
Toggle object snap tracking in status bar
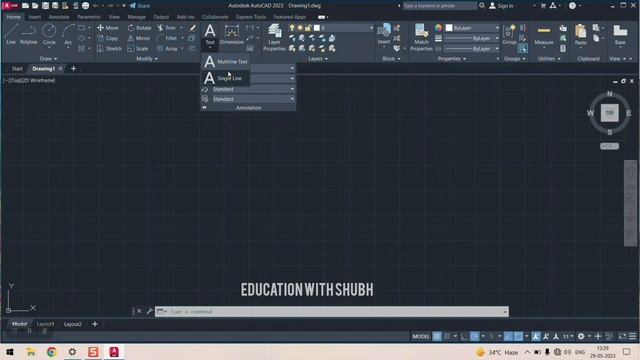point(508,336)
